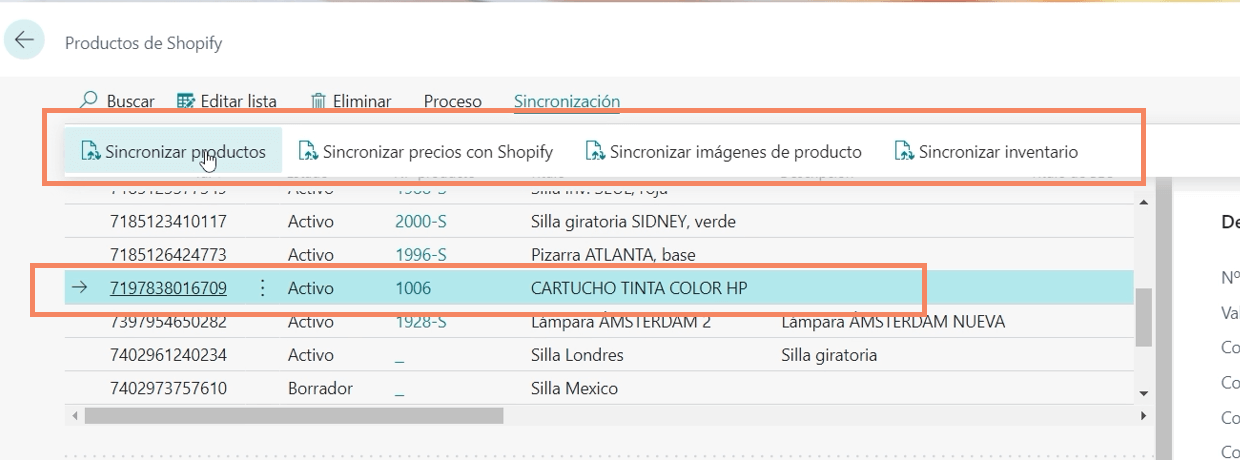The image size is (1240, 460).
Task: Click the Eliminar trash icon
Action: pyautogui.click(x=318, y=101)
